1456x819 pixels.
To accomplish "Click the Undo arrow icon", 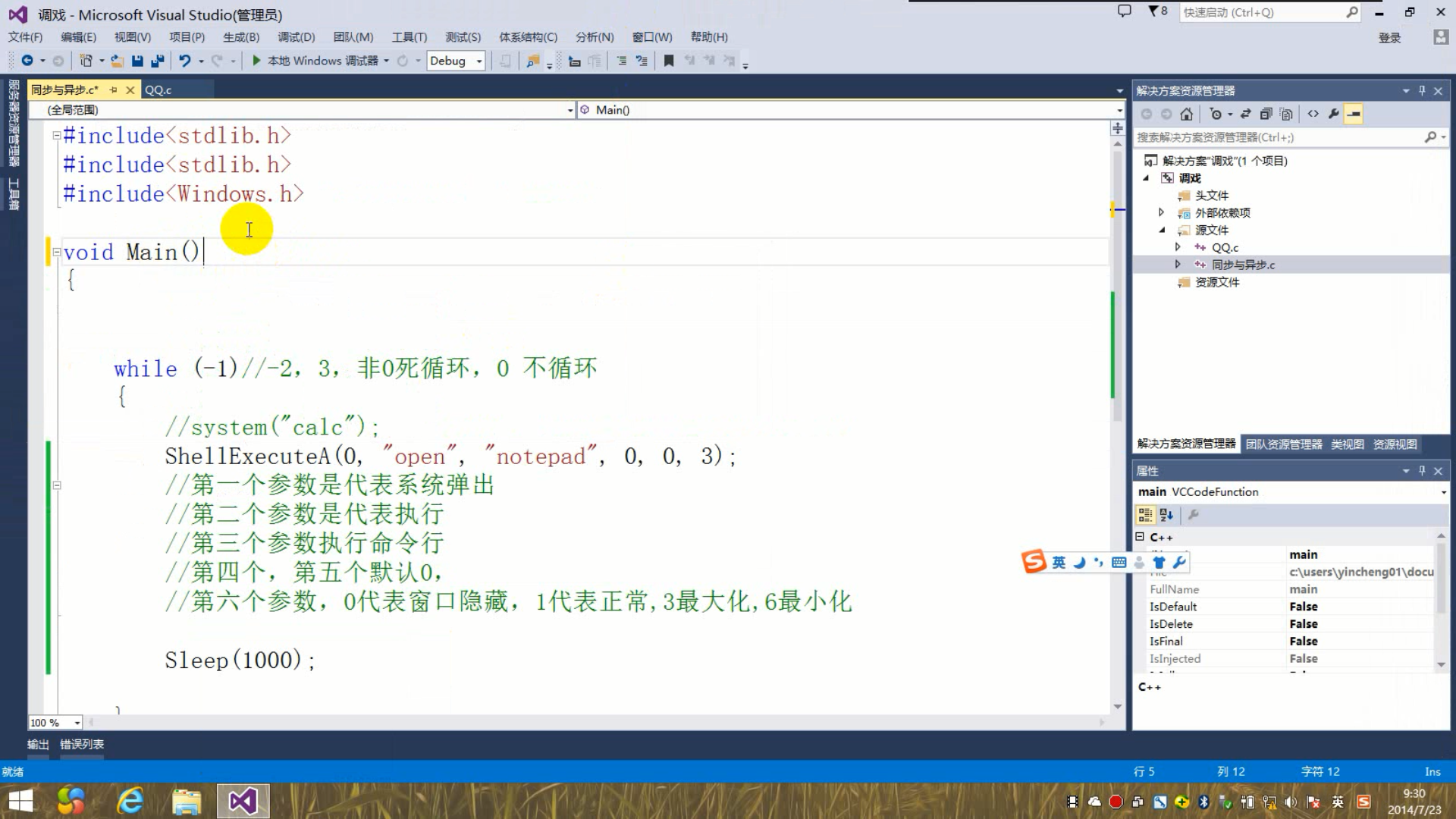I will tap(184, 61).
